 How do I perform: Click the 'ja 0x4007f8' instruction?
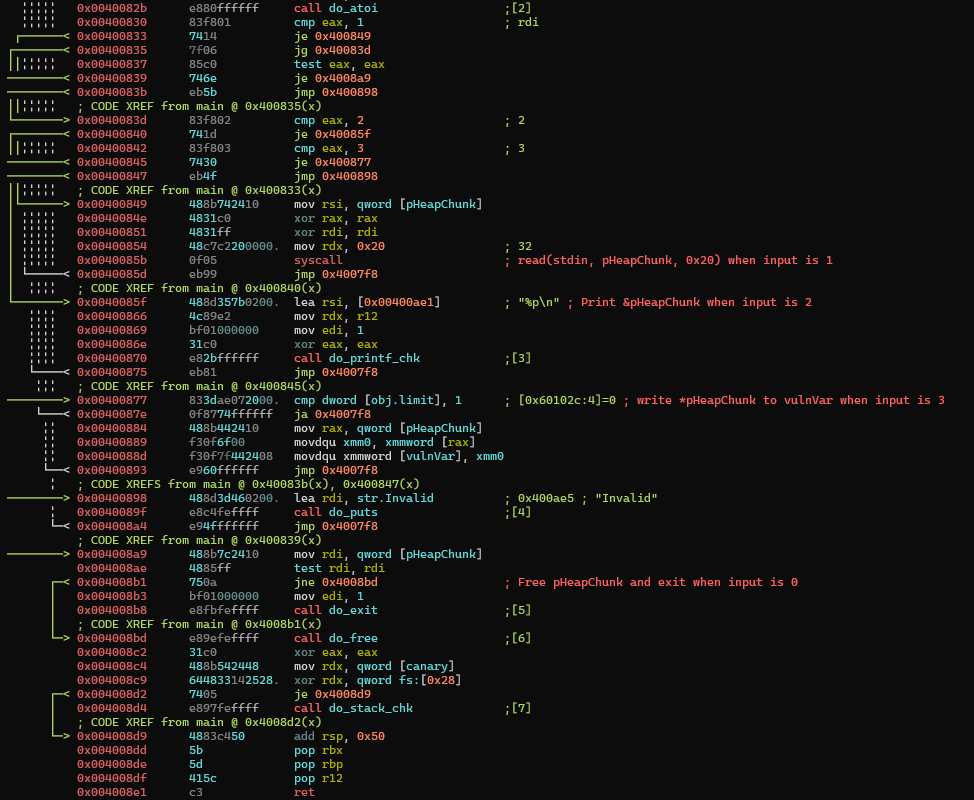point(332,414)
